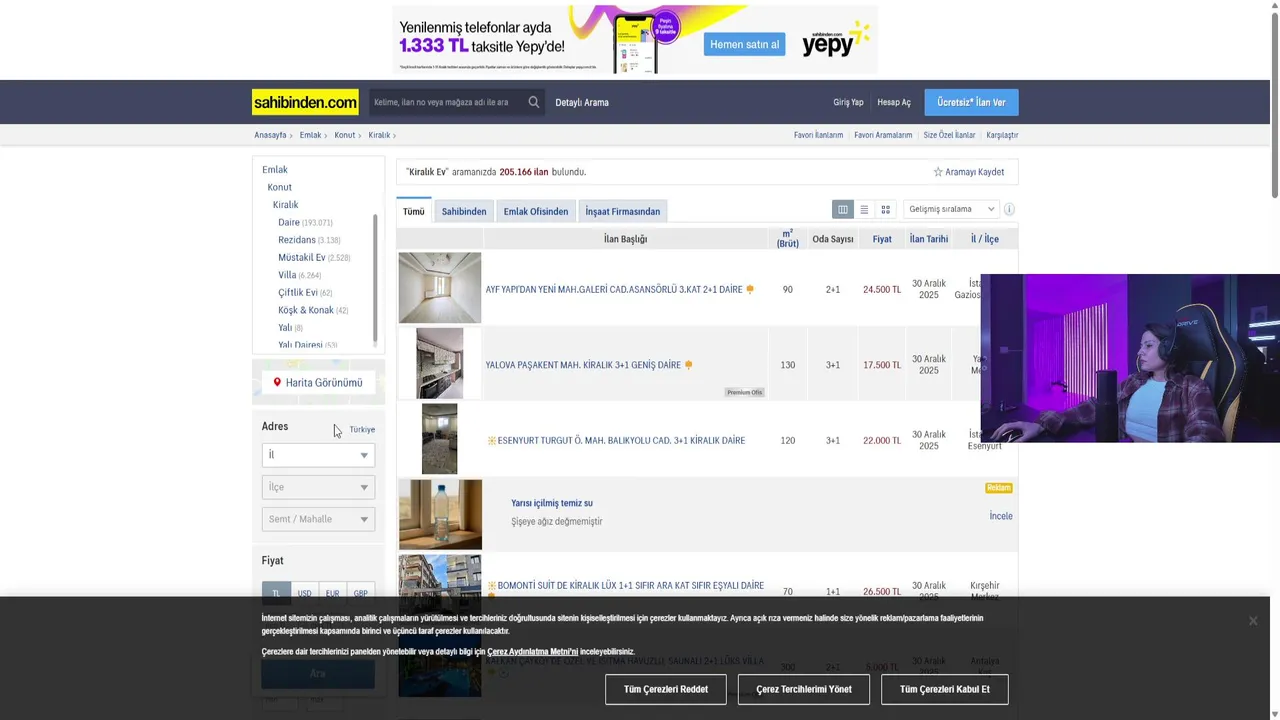Click the Yalı category
The height and width of the screenshot is (720, 1280).
285,327
